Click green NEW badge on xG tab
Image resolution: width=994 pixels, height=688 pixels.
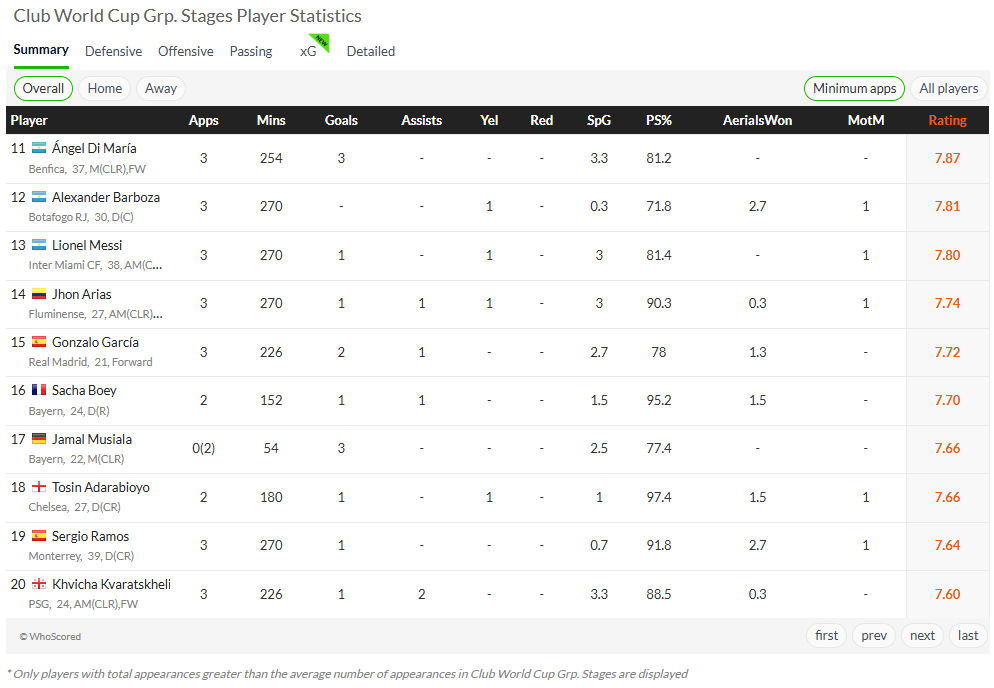click(x=321, y=41)
